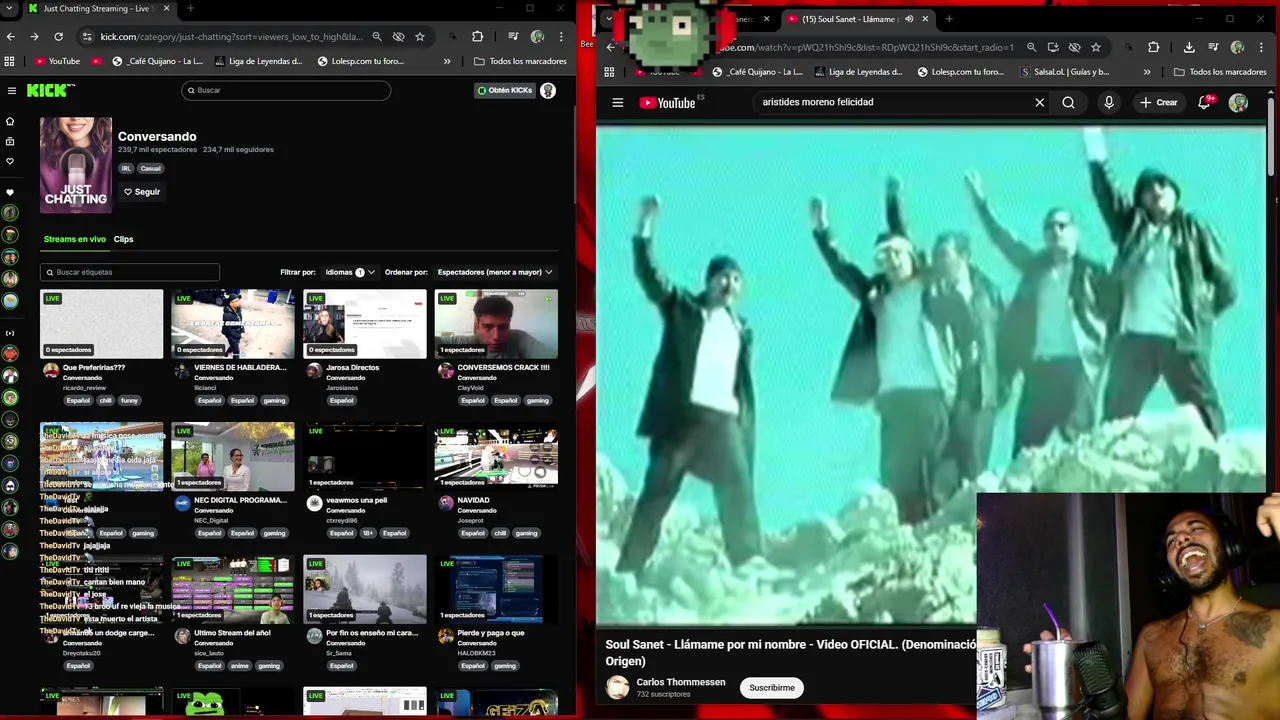Close the Soul Sanet YouTube tab
Viewport: 1280px width, 720px height.
(x=925, y=18)
